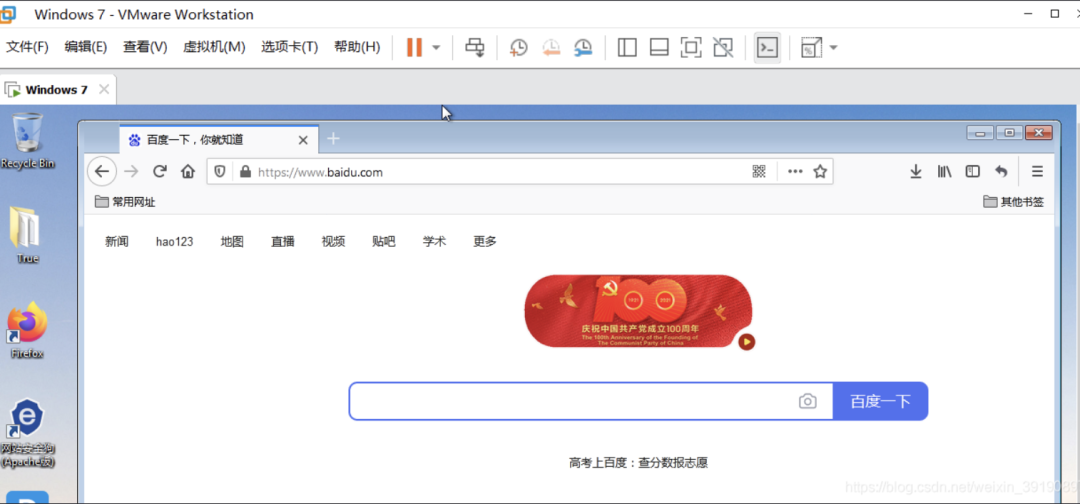Screen dimensions: 1080x504
Task: Select the Firefox desktop shortcut
Action: click(28, 330)
